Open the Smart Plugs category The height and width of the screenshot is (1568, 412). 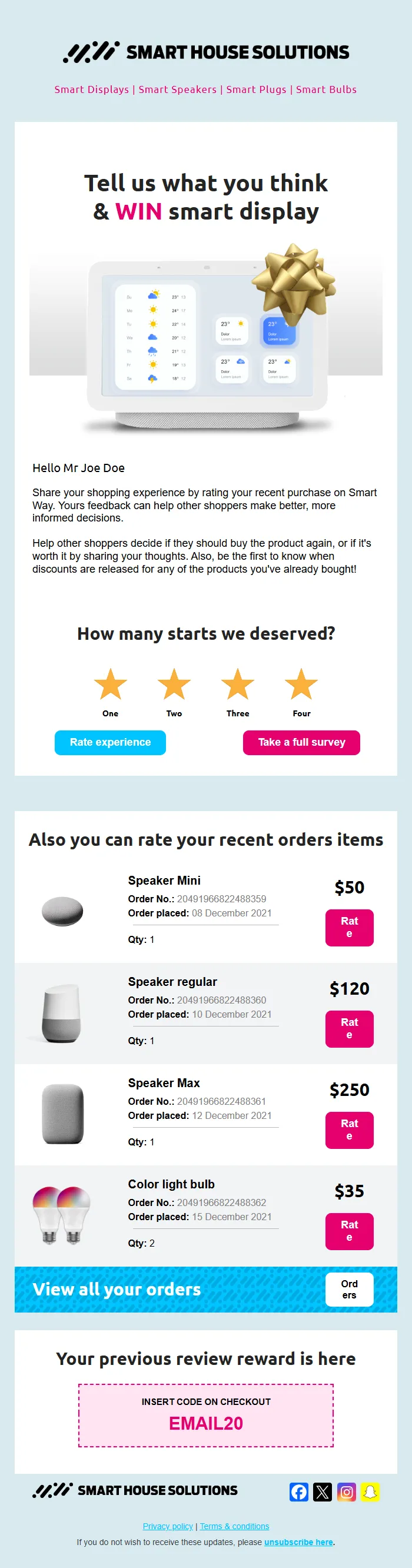[x=256, y=89]
